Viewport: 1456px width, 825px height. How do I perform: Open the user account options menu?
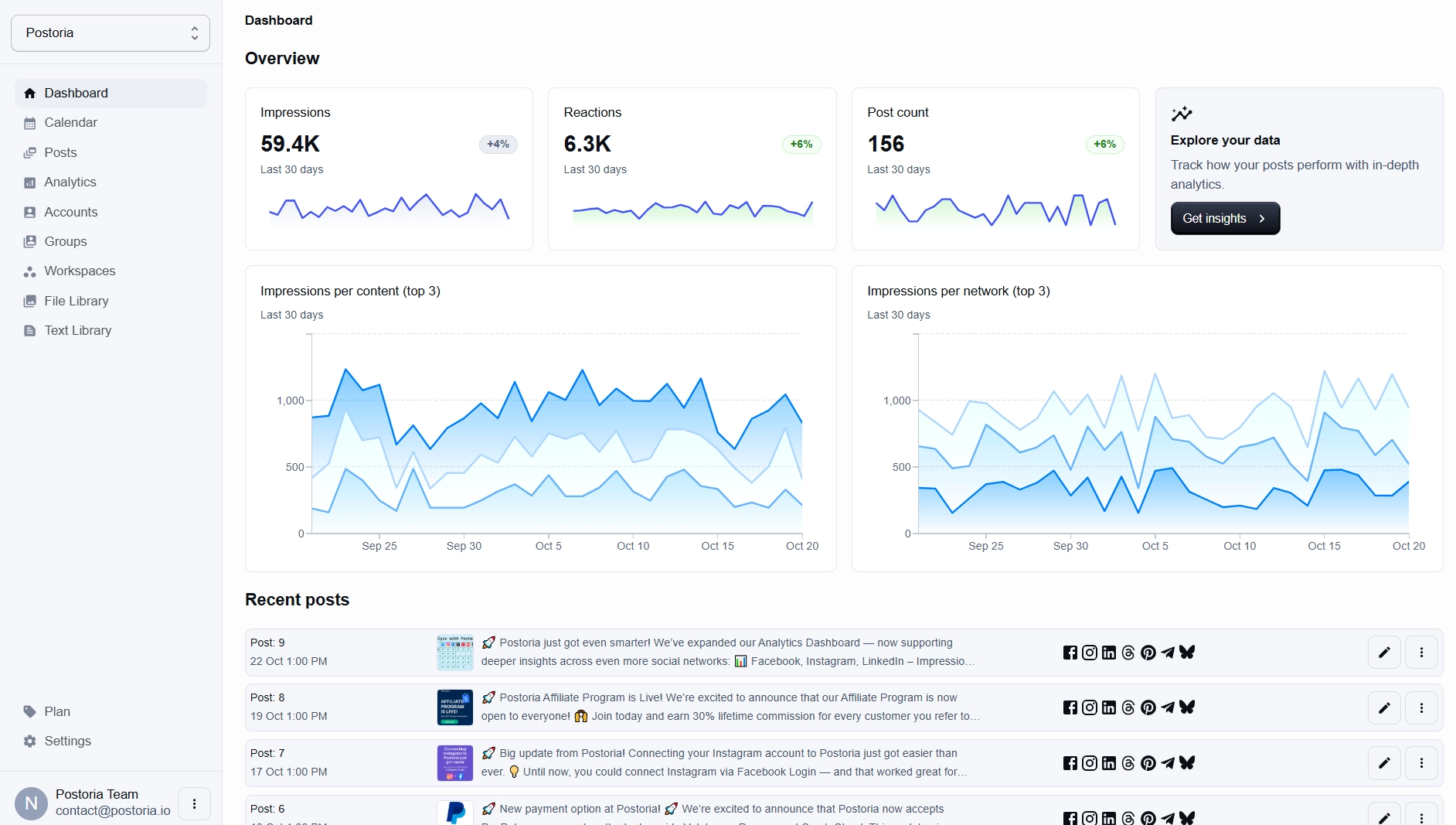194,803
